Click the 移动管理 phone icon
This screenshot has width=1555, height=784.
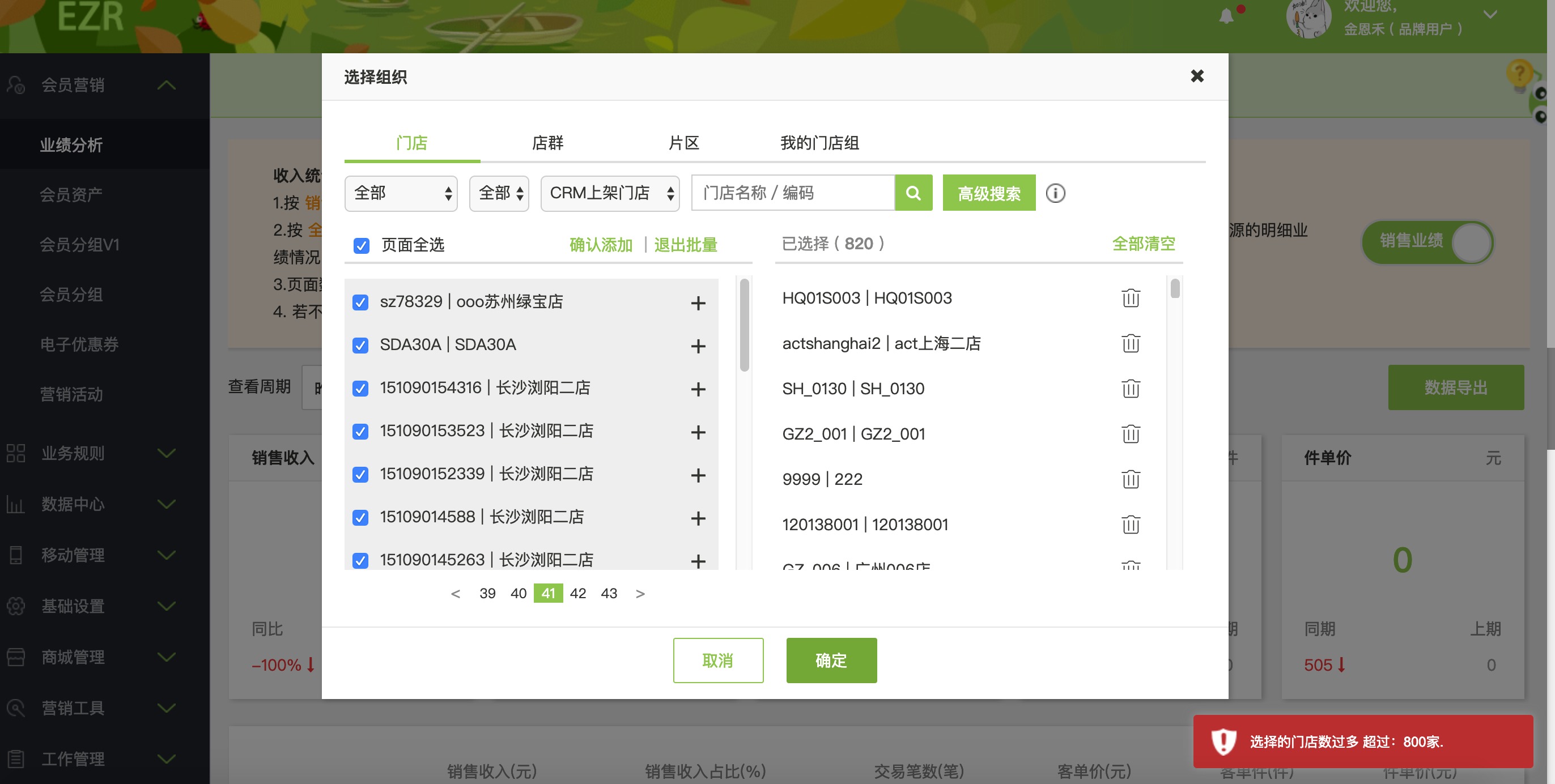[x=16, y=555]
